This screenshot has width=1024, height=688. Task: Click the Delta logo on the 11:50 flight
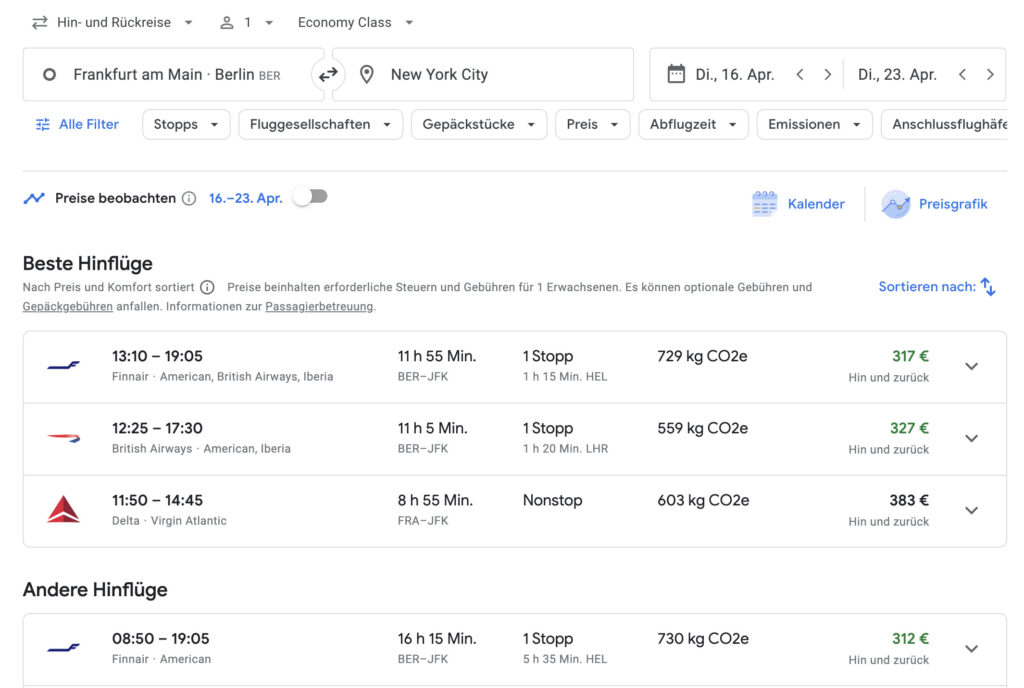[63, 510]
